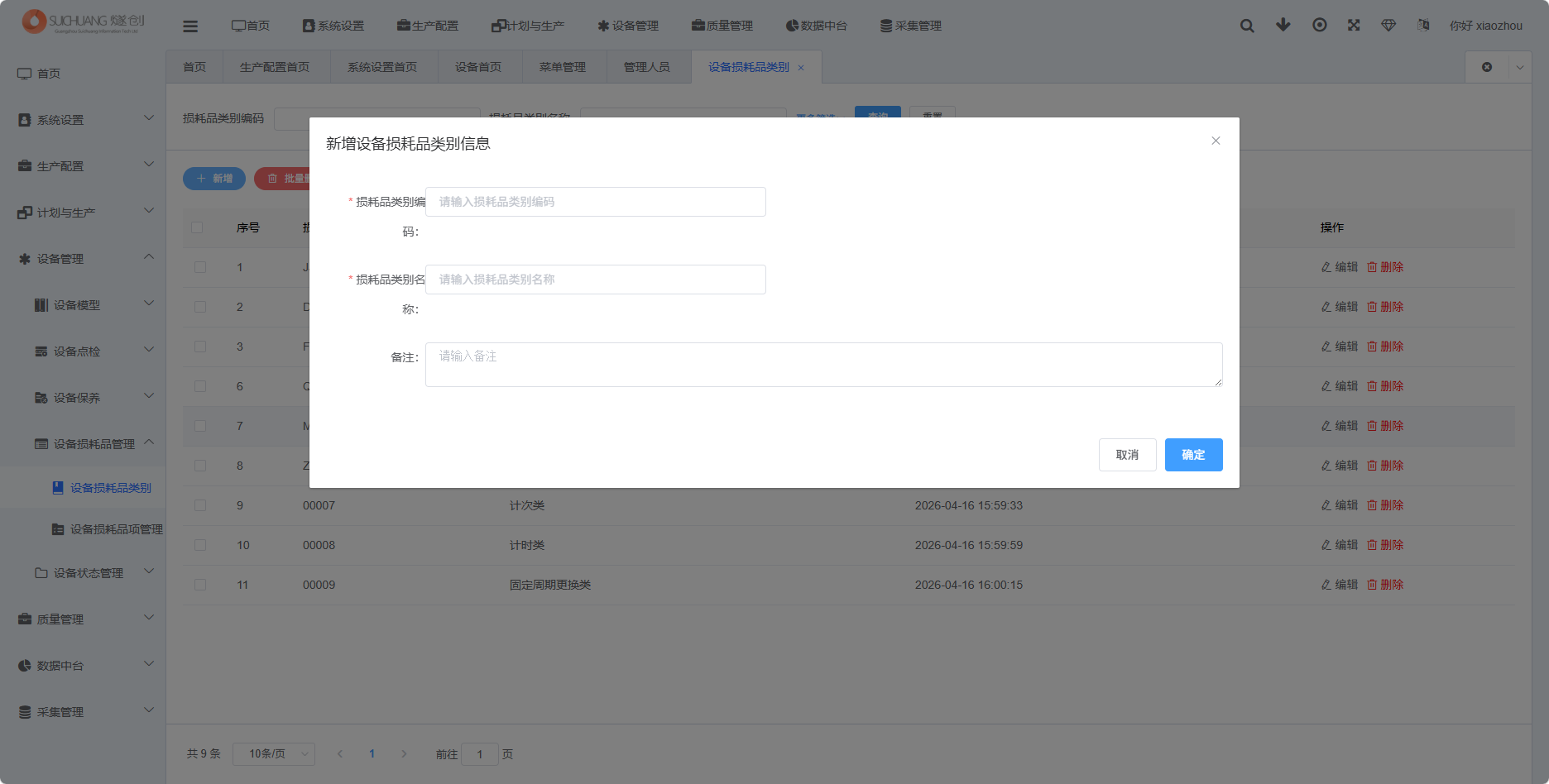
Task: Check the row 10 checkbox
Action: click(200, 545)
